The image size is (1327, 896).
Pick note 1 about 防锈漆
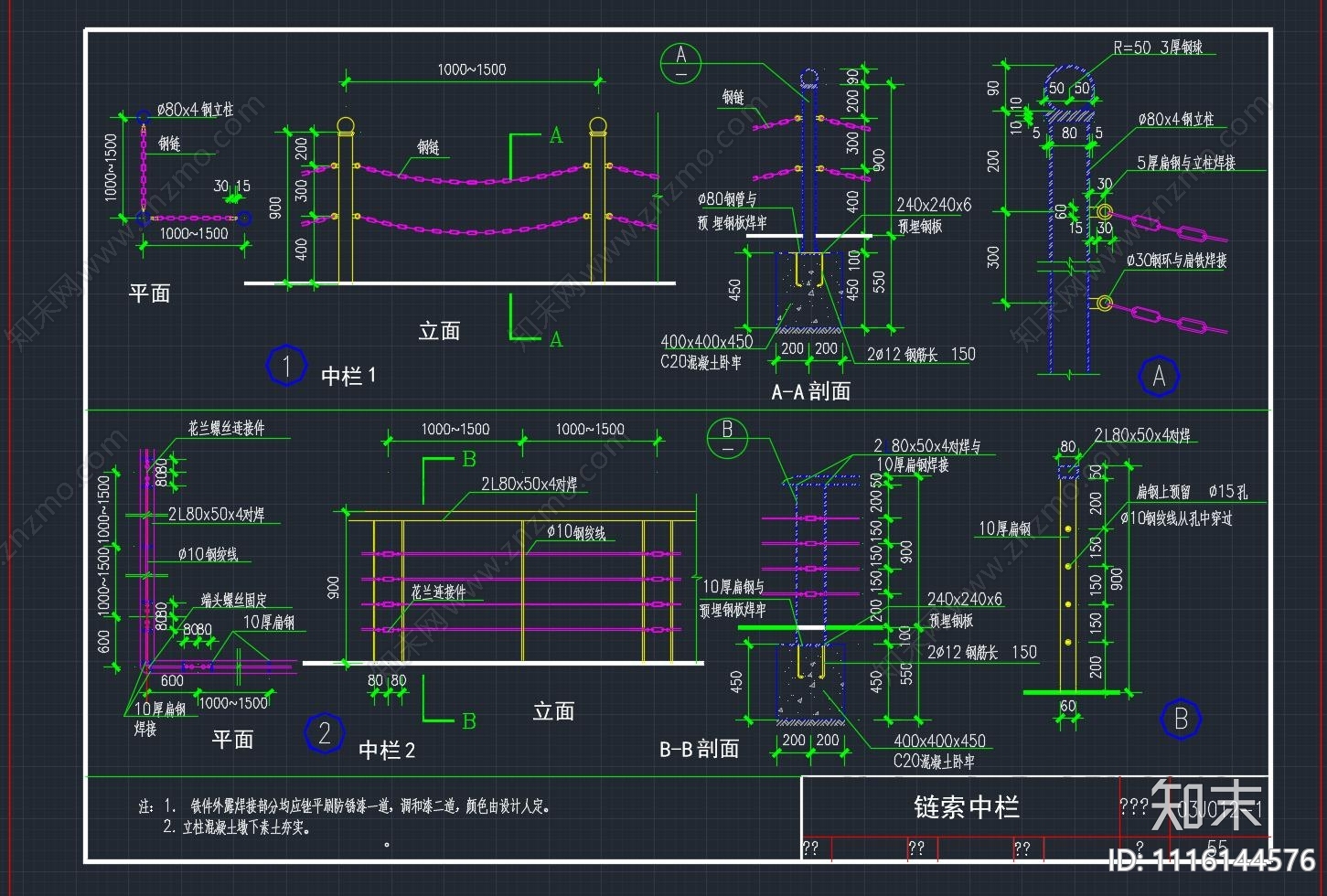pos(358,806)
